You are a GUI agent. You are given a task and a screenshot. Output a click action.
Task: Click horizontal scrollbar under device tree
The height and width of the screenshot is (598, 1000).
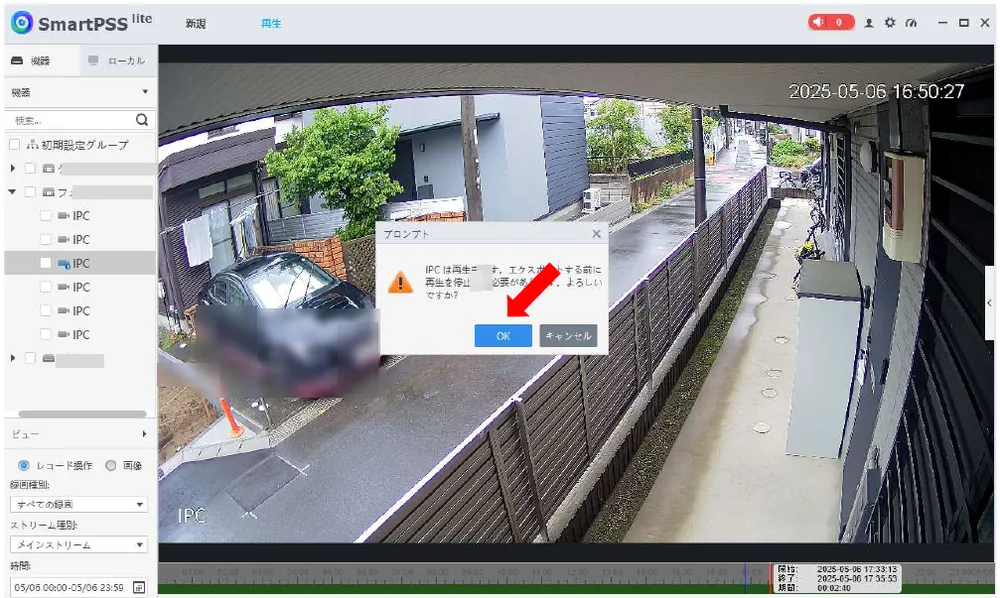click(82, 414)
